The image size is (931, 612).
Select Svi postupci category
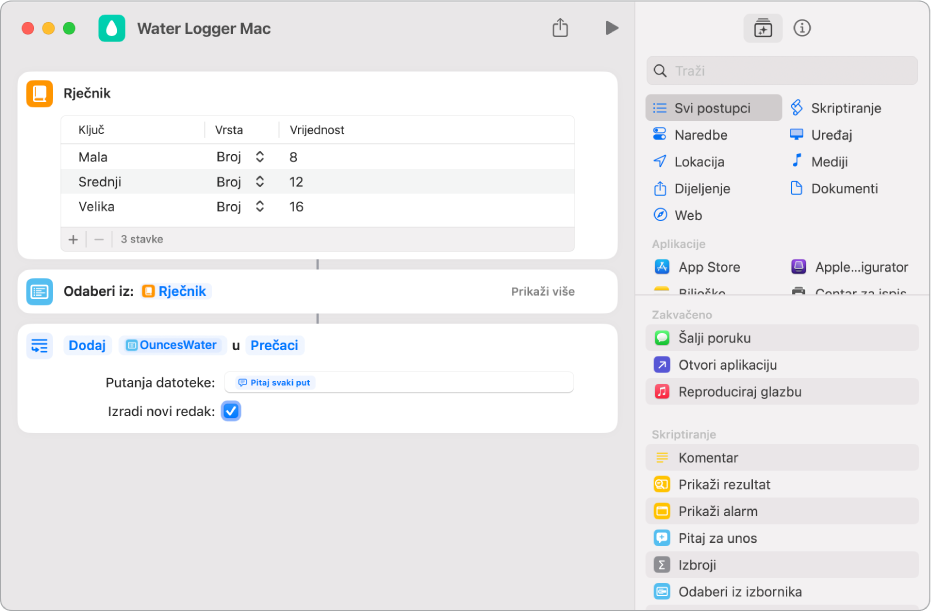[x=714, y=108]
